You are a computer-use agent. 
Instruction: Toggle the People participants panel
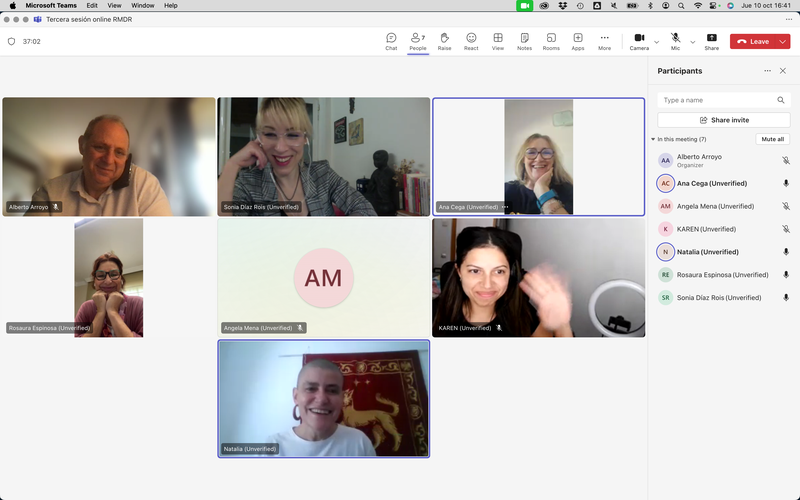click(418, 41)
